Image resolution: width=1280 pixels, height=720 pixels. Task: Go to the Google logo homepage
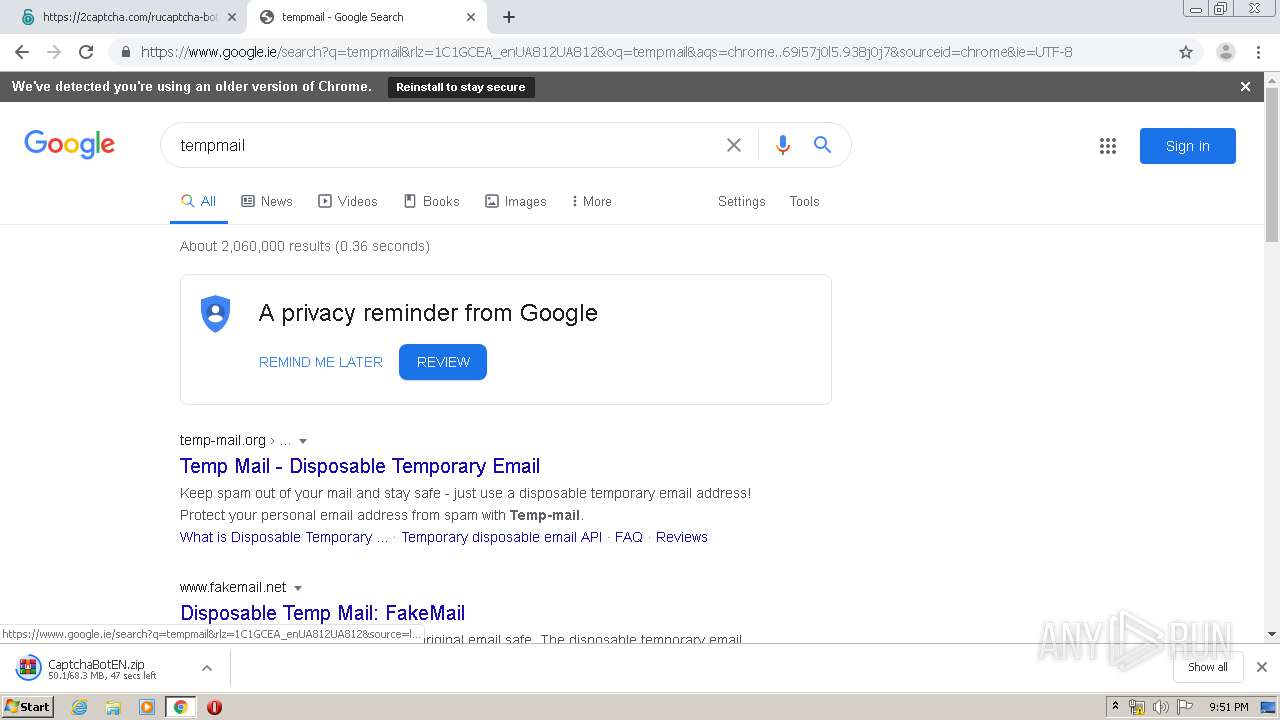(x=69, y=145)
